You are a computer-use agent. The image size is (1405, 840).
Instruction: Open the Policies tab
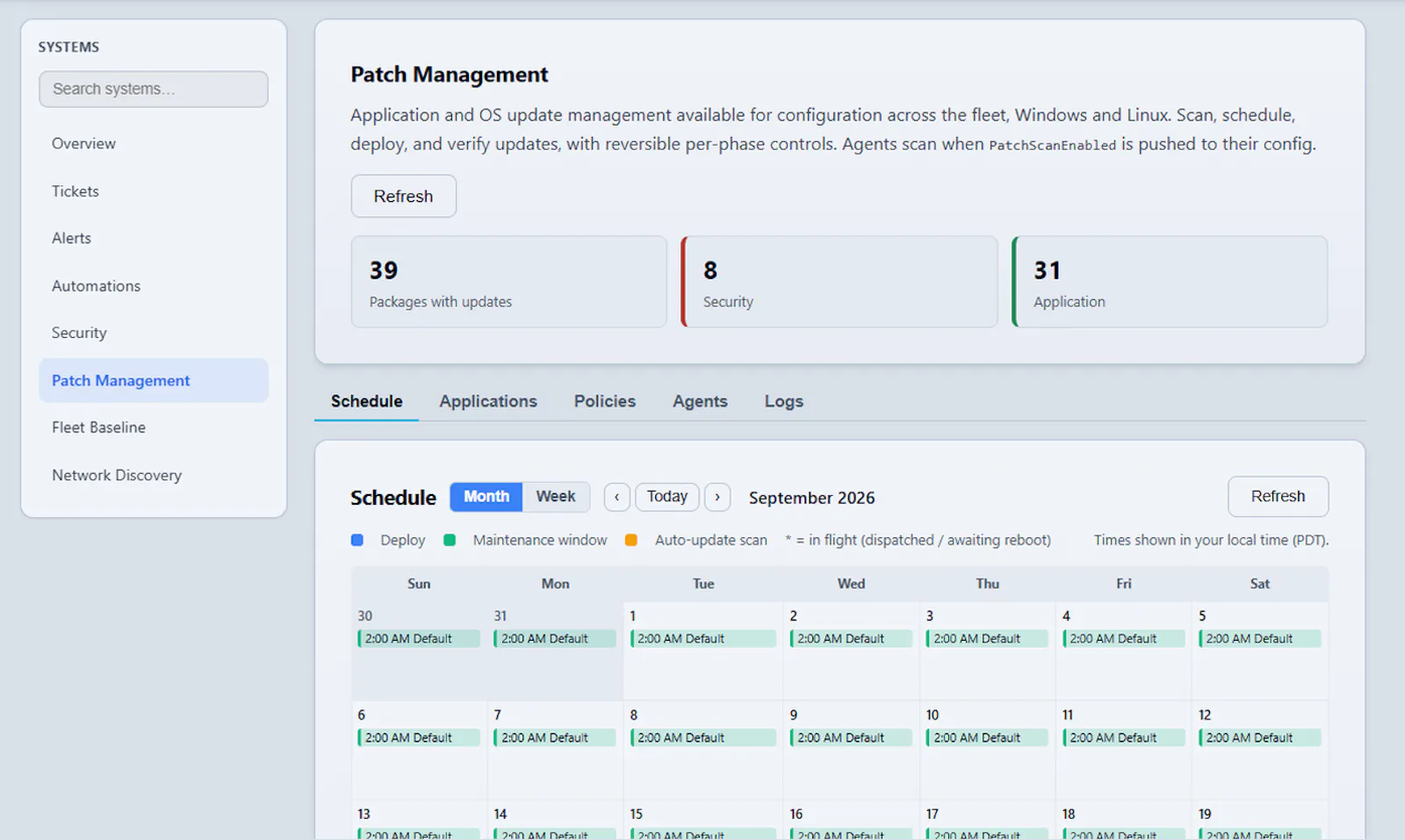pos(605,401)
